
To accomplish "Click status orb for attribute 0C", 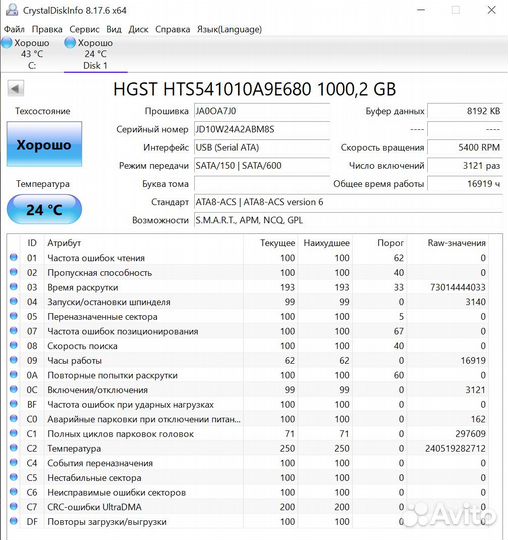I will 14,389.
